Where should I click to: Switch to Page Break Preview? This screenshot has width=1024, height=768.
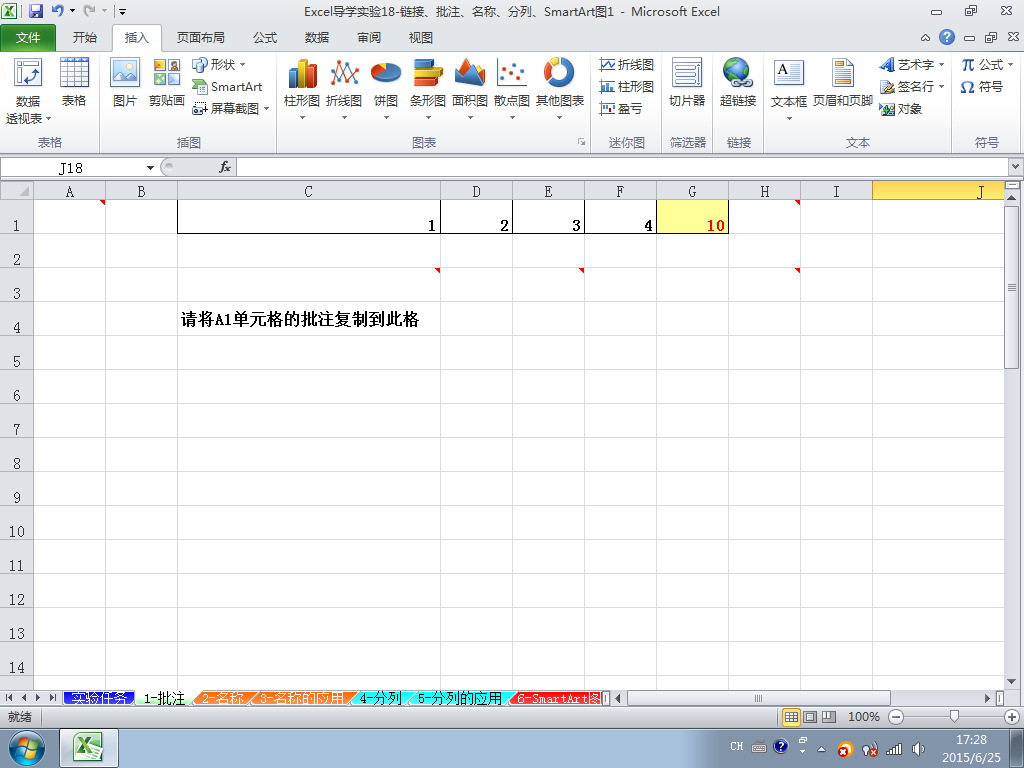point(828,717)
